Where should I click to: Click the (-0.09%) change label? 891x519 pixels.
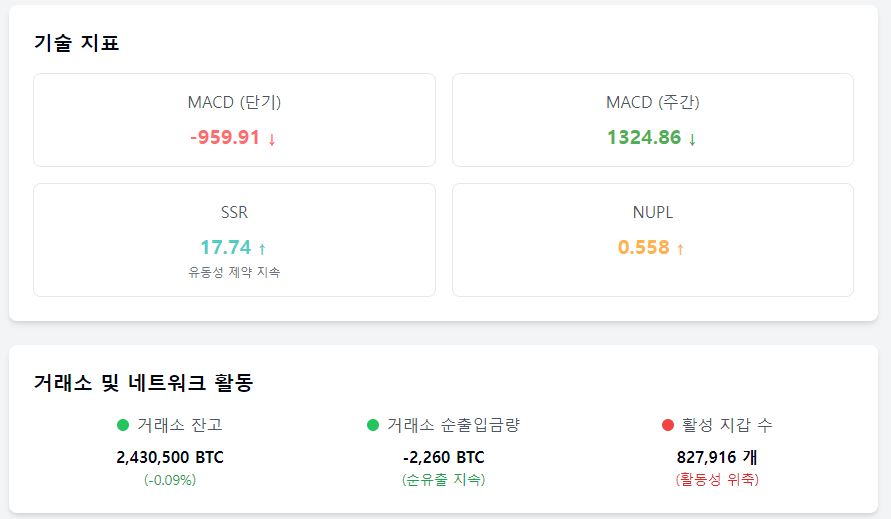(170, 480)
